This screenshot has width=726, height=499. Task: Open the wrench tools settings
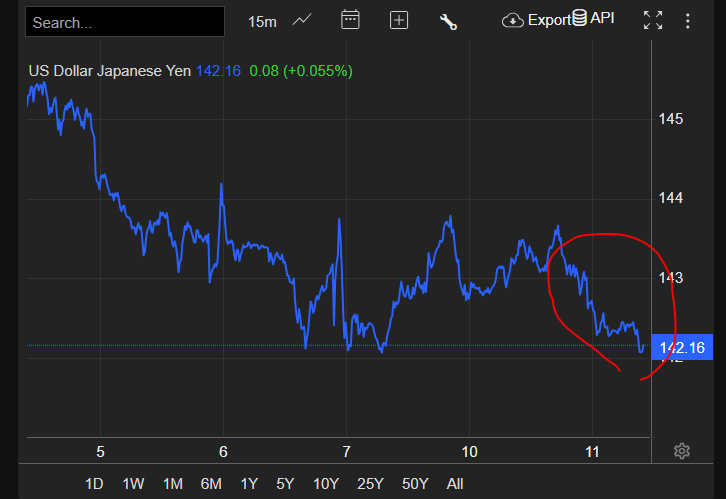448,21
